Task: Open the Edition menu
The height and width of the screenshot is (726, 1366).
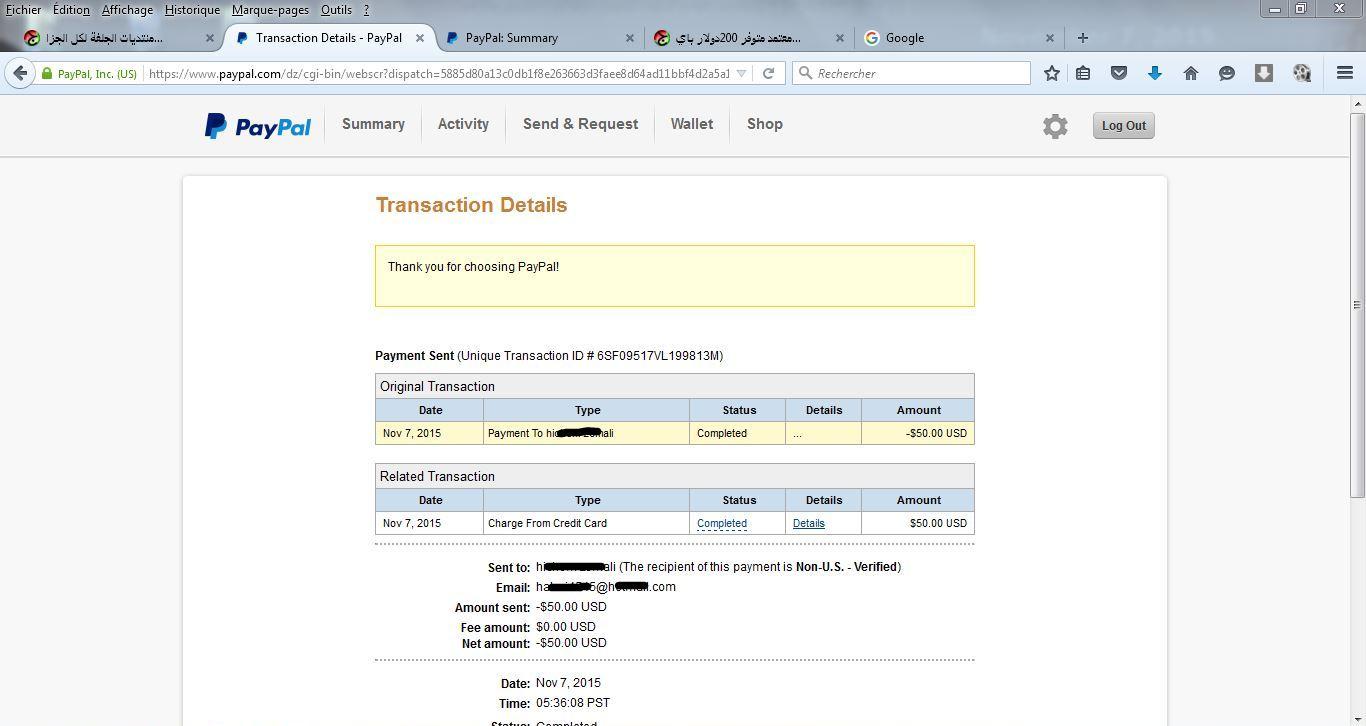Action: 71,10
